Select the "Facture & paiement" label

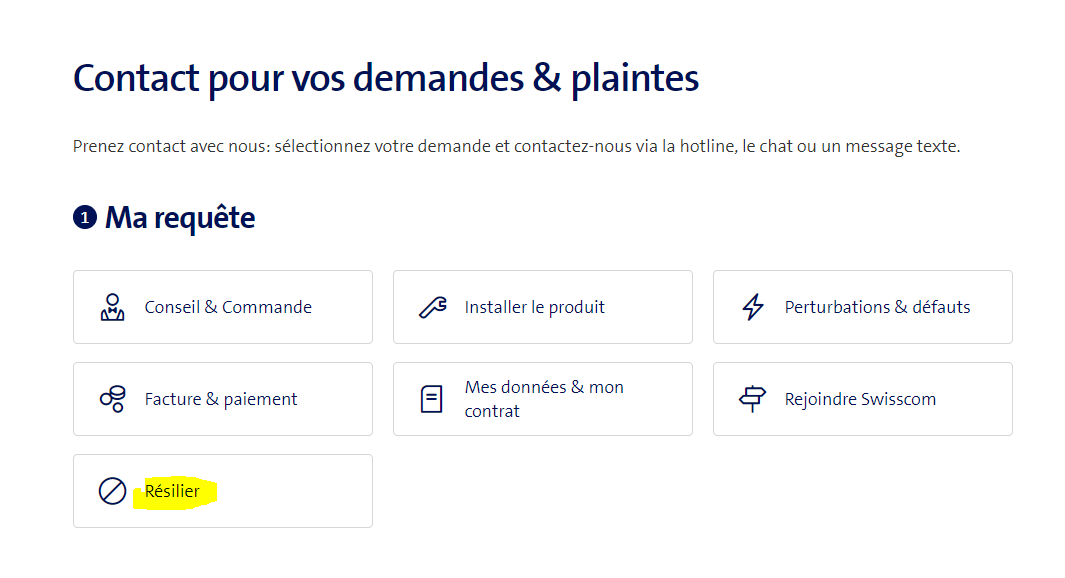point(221,399)
